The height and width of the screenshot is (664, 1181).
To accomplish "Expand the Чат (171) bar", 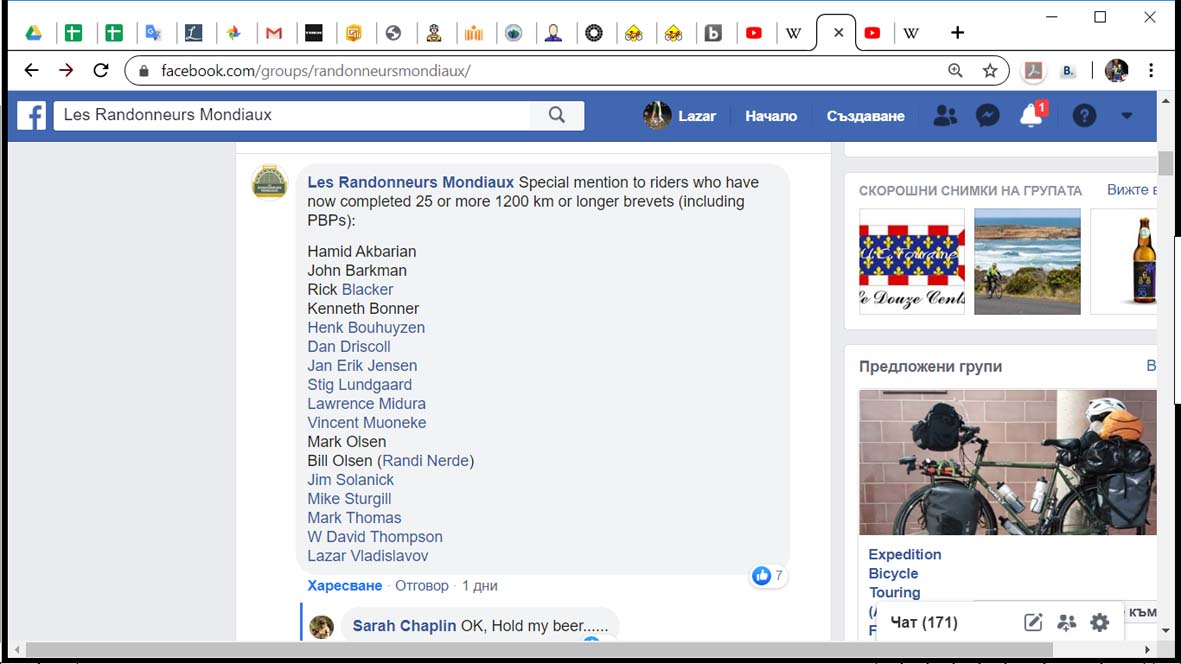I will click(924, 623).
